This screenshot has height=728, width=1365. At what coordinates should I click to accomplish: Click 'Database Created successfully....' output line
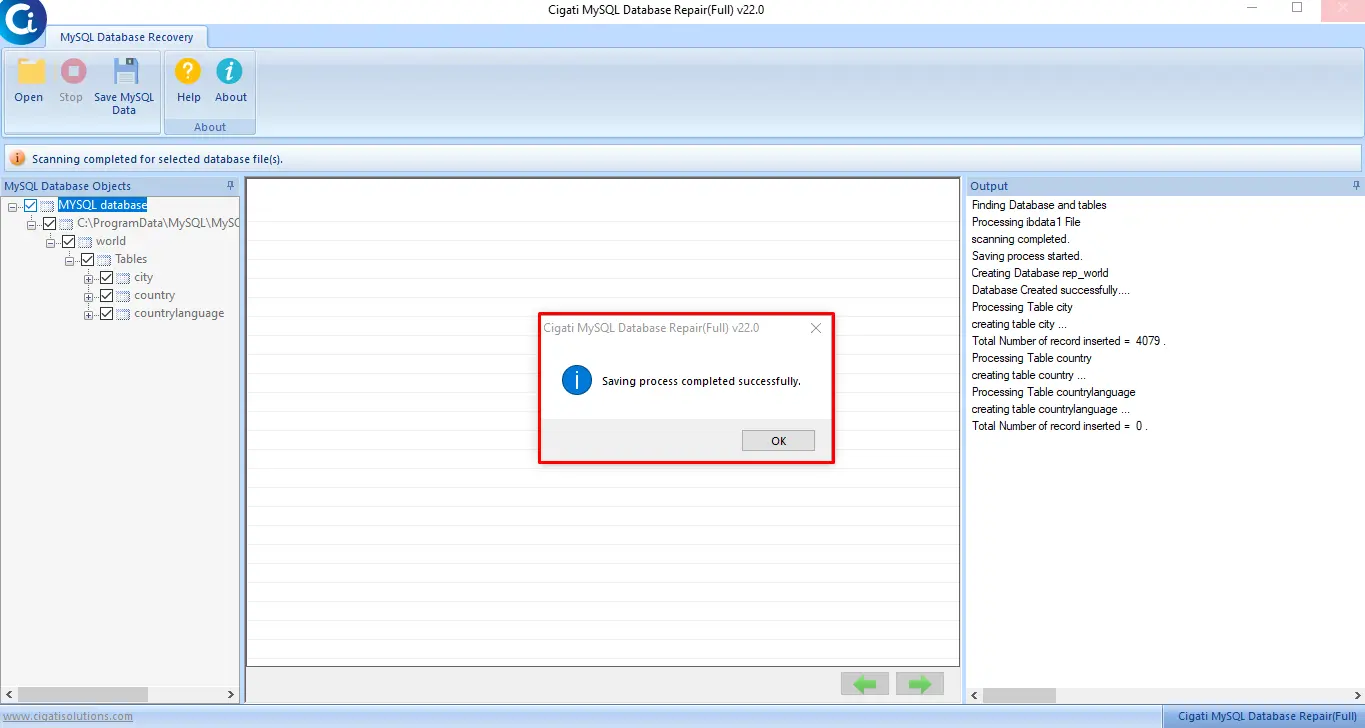1051,290
